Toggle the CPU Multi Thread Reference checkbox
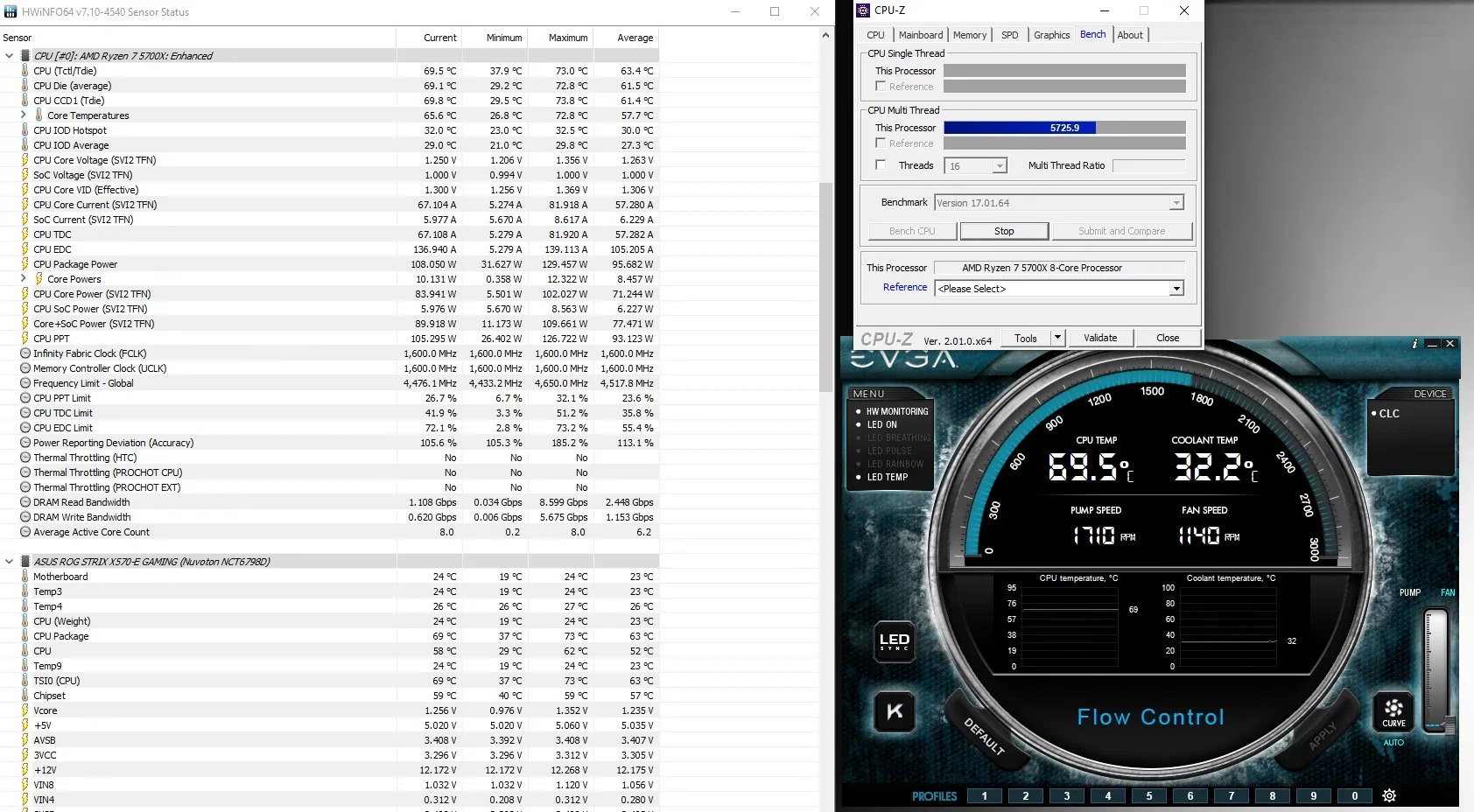 point(881,143)
